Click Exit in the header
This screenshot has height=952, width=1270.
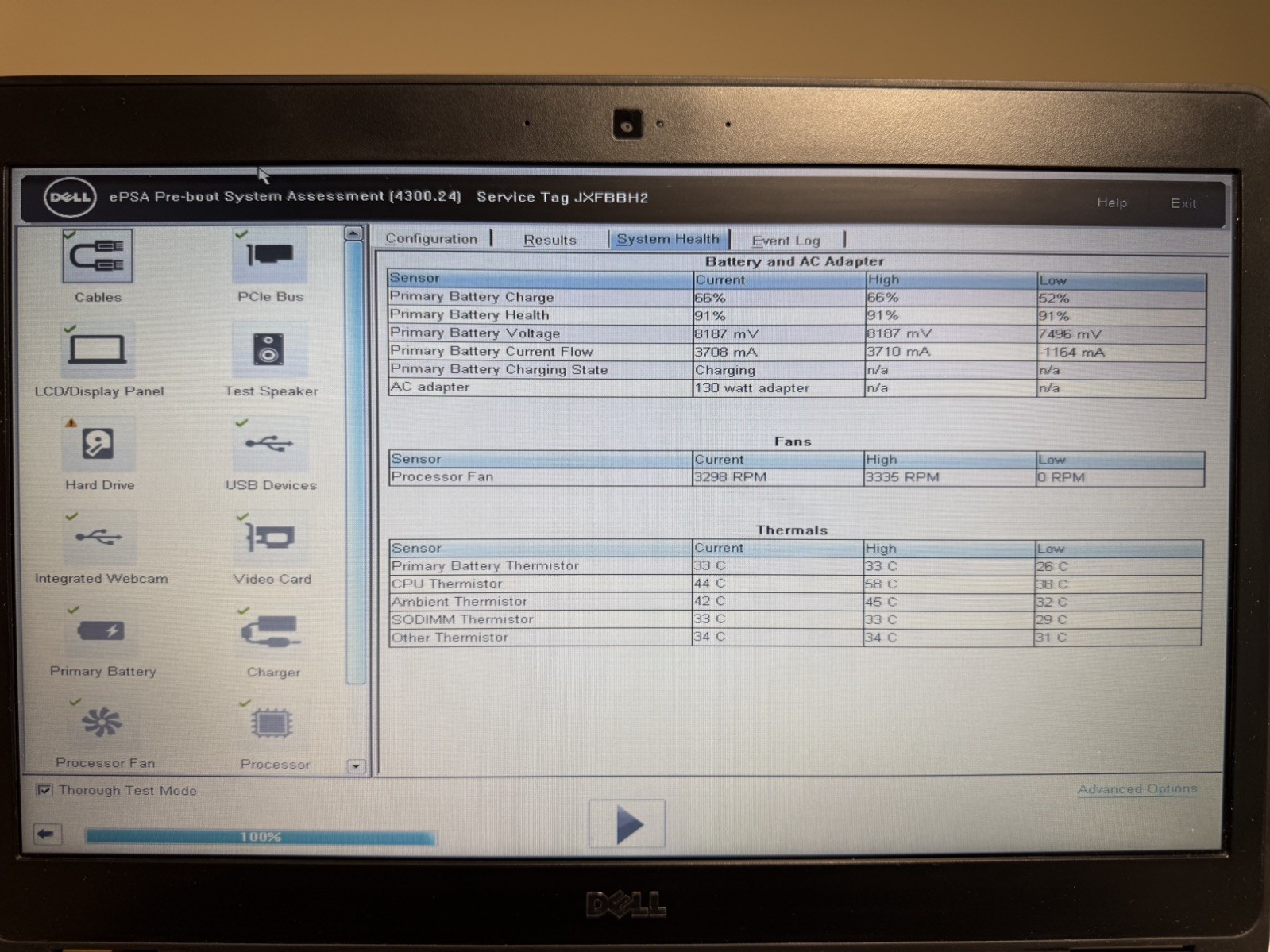tap(1183, 203)
